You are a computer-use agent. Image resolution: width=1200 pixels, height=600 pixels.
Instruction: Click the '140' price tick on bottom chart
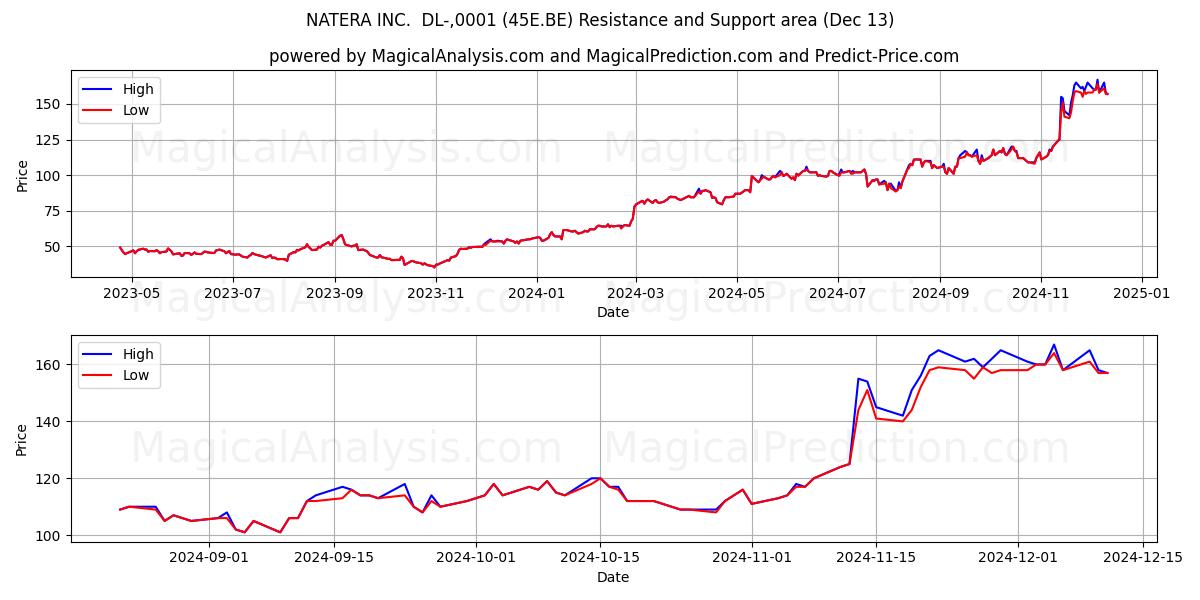50,422
